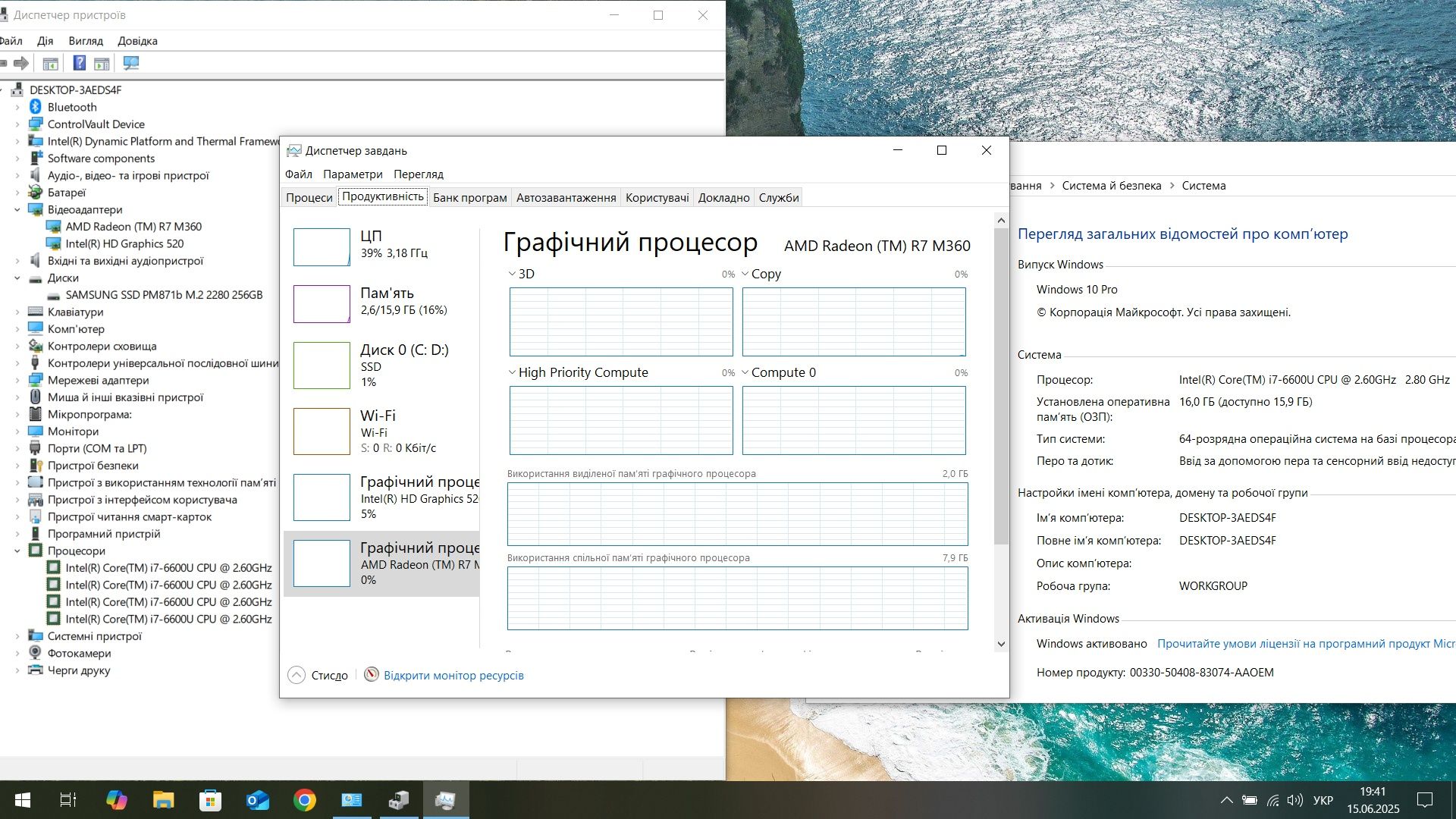1456x819 pixels.
Task: Click the forward arrow in Device Manager toolbar
Action: point(21,64)
